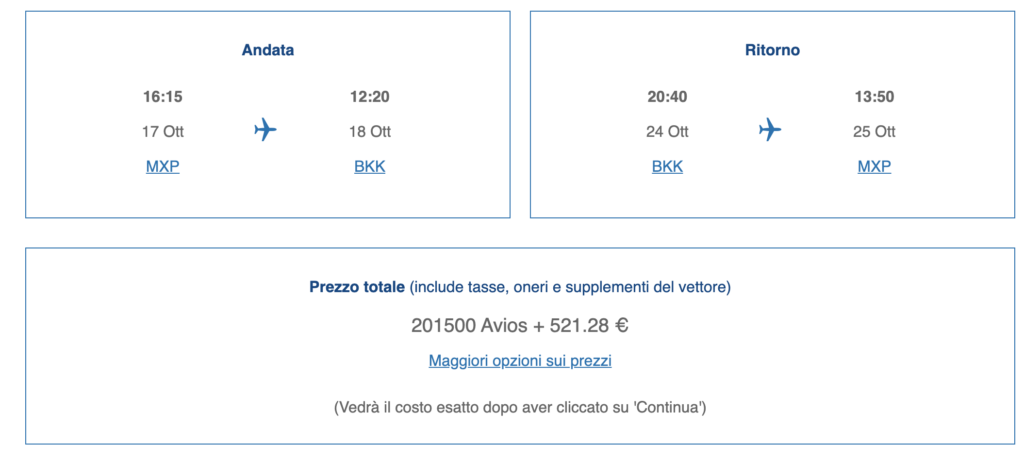Open the Maggiori opzioni sui prezzi link
Image resolution: width=1024 pixels, height=462 pixels.
coord(520,361)
